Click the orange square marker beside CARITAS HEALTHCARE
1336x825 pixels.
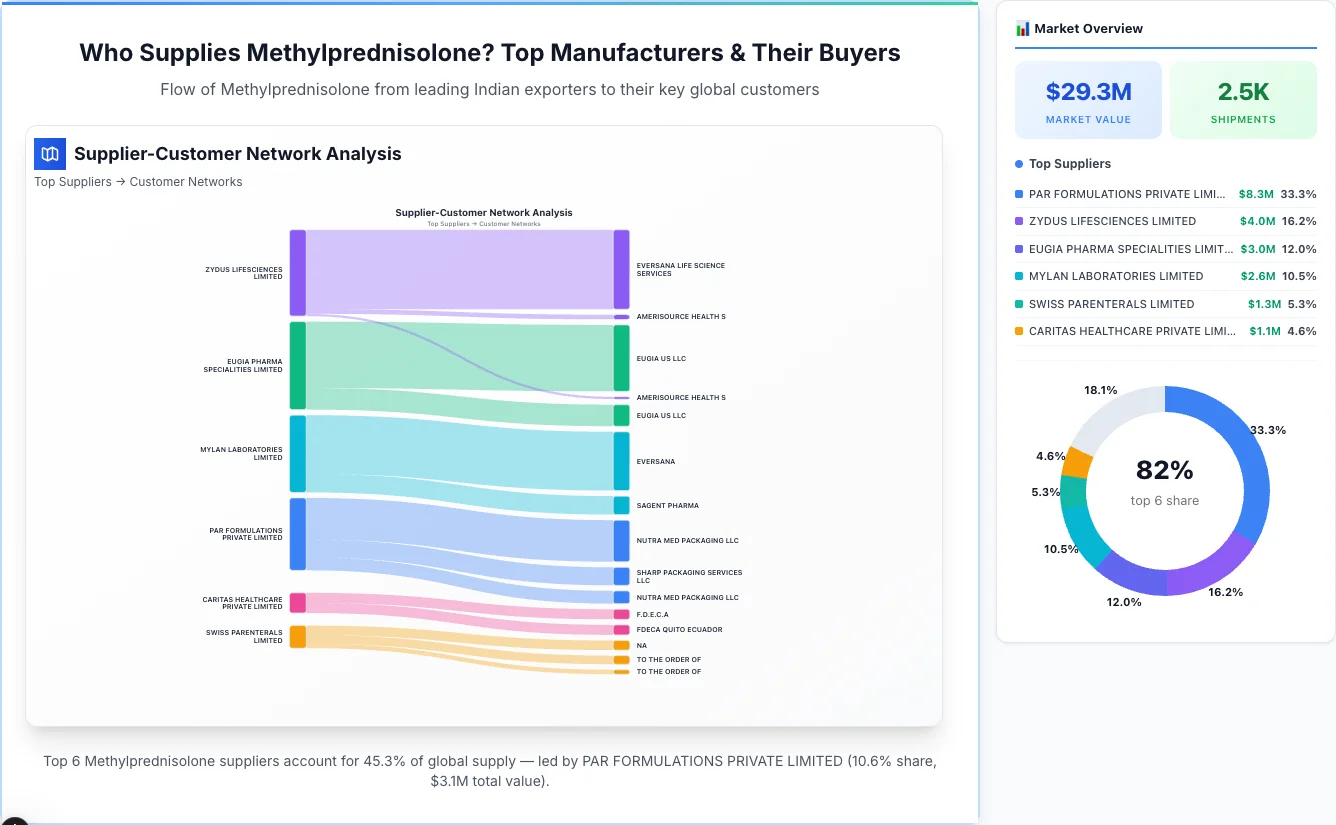coord(1019,331)
